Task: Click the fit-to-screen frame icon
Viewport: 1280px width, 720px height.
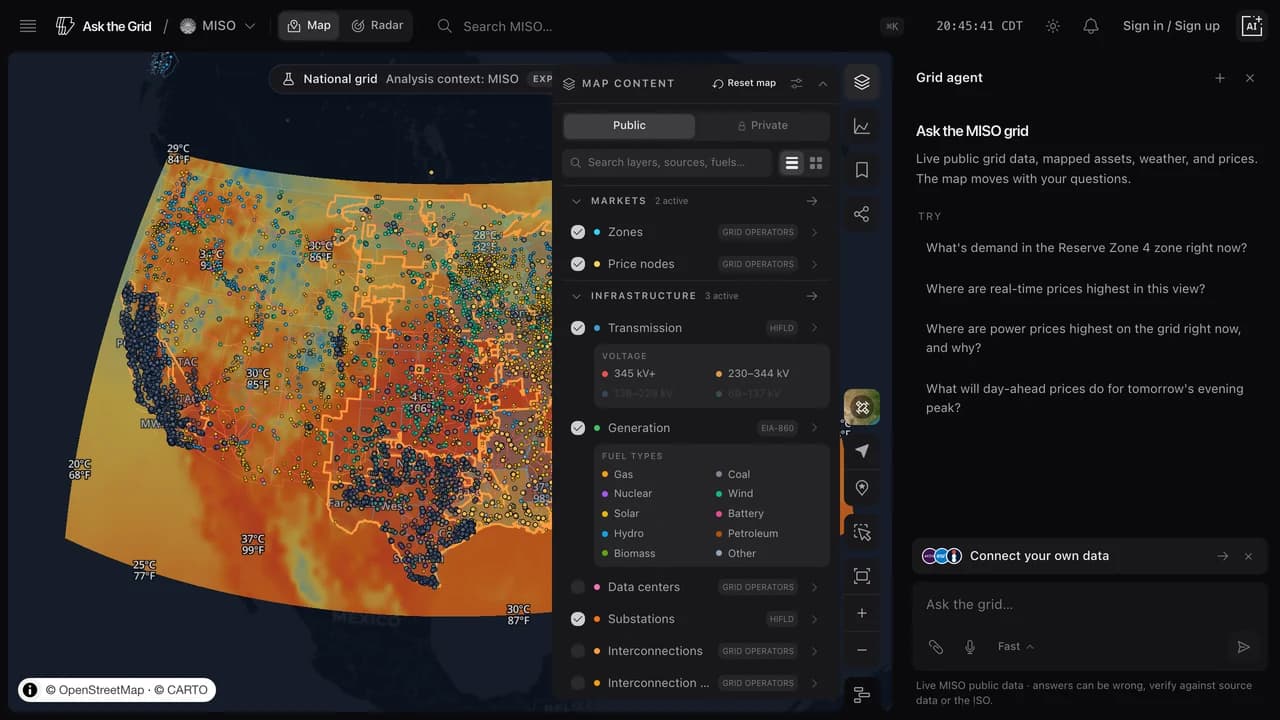Action: tap(862, 576)
